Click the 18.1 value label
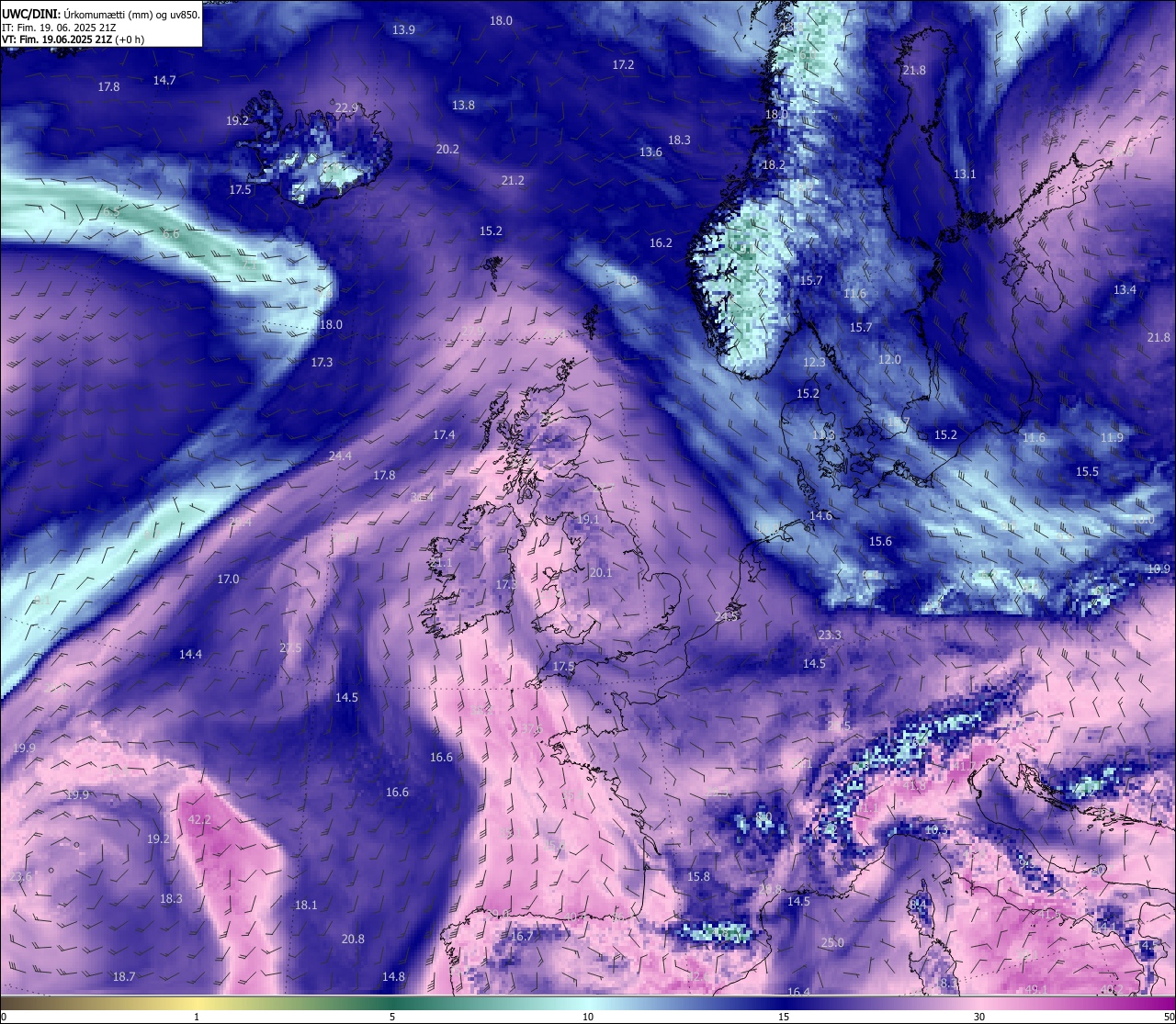Image resolution: width=1176 pixels, height=1024 pixels. click(306, 905)
